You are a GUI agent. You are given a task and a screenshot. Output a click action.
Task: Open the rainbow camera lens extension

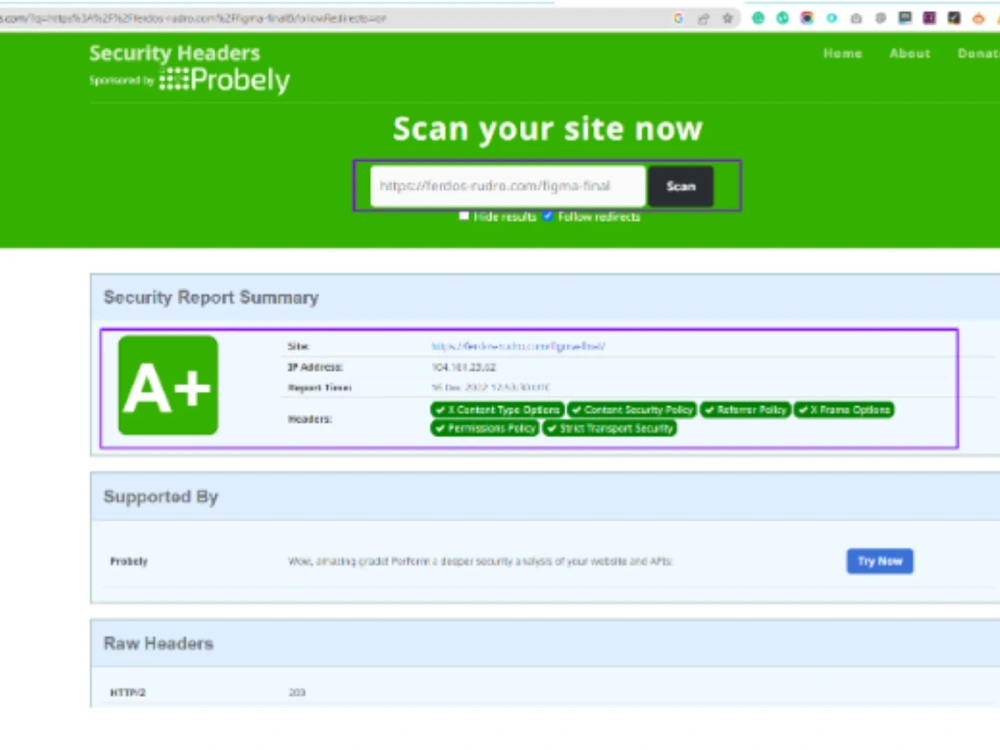coord(807,18)
